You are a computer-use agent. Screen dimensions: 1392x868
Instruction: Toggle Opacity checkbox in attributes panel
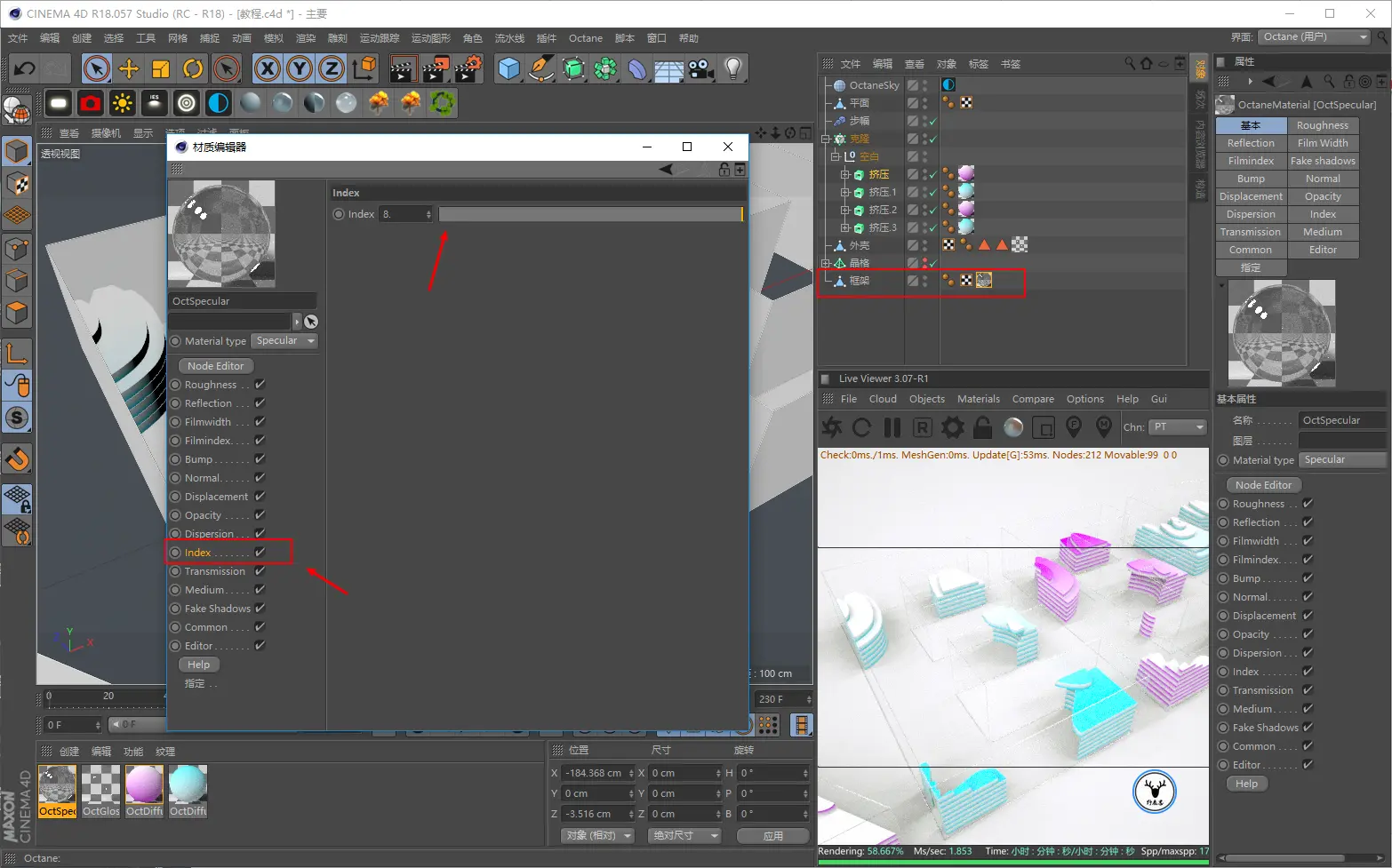coord(1308,634)
